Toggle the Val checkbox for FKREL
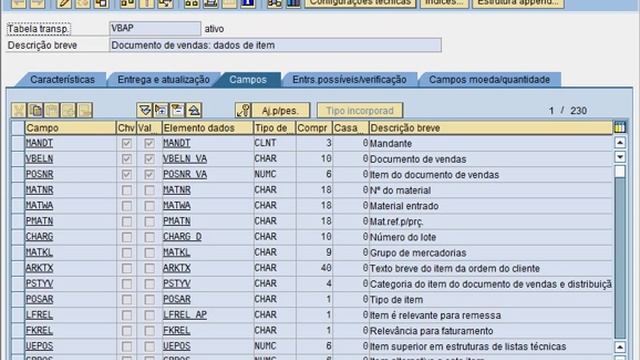 (149, 331)
